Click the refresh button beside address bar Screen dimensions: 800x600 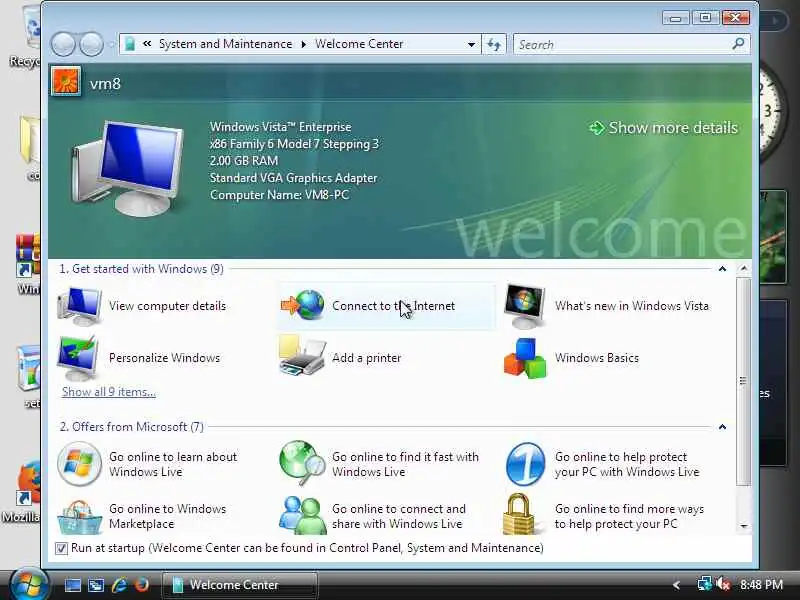click(x=494, y=44)
